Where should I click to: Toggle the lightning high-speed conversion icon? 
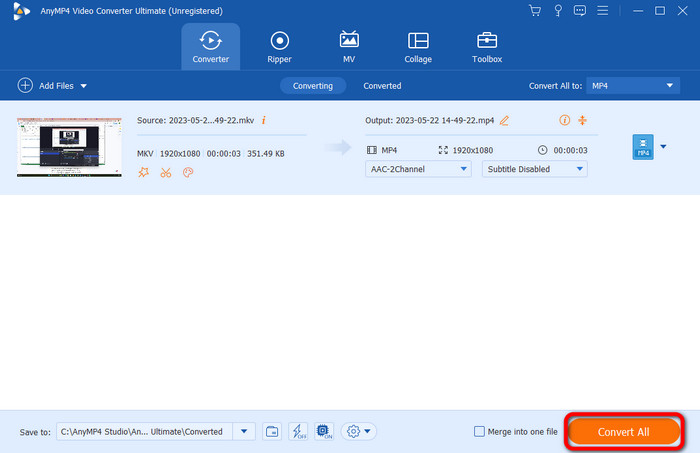click(298, 432)
